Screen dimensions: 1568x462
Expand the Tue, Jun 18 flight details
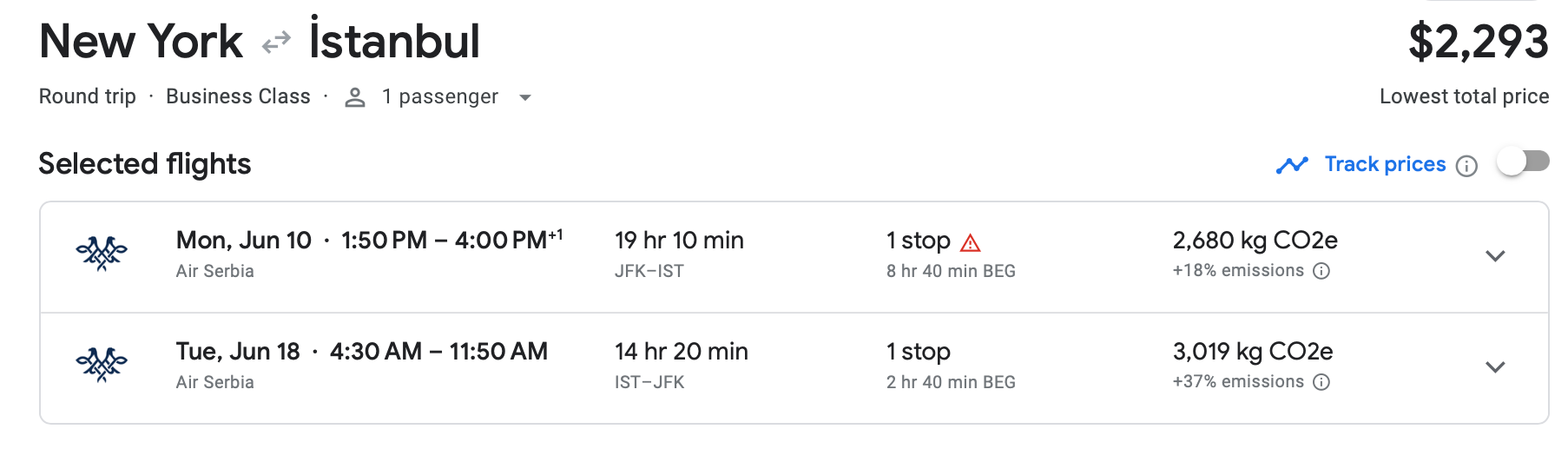[1494, 367]
